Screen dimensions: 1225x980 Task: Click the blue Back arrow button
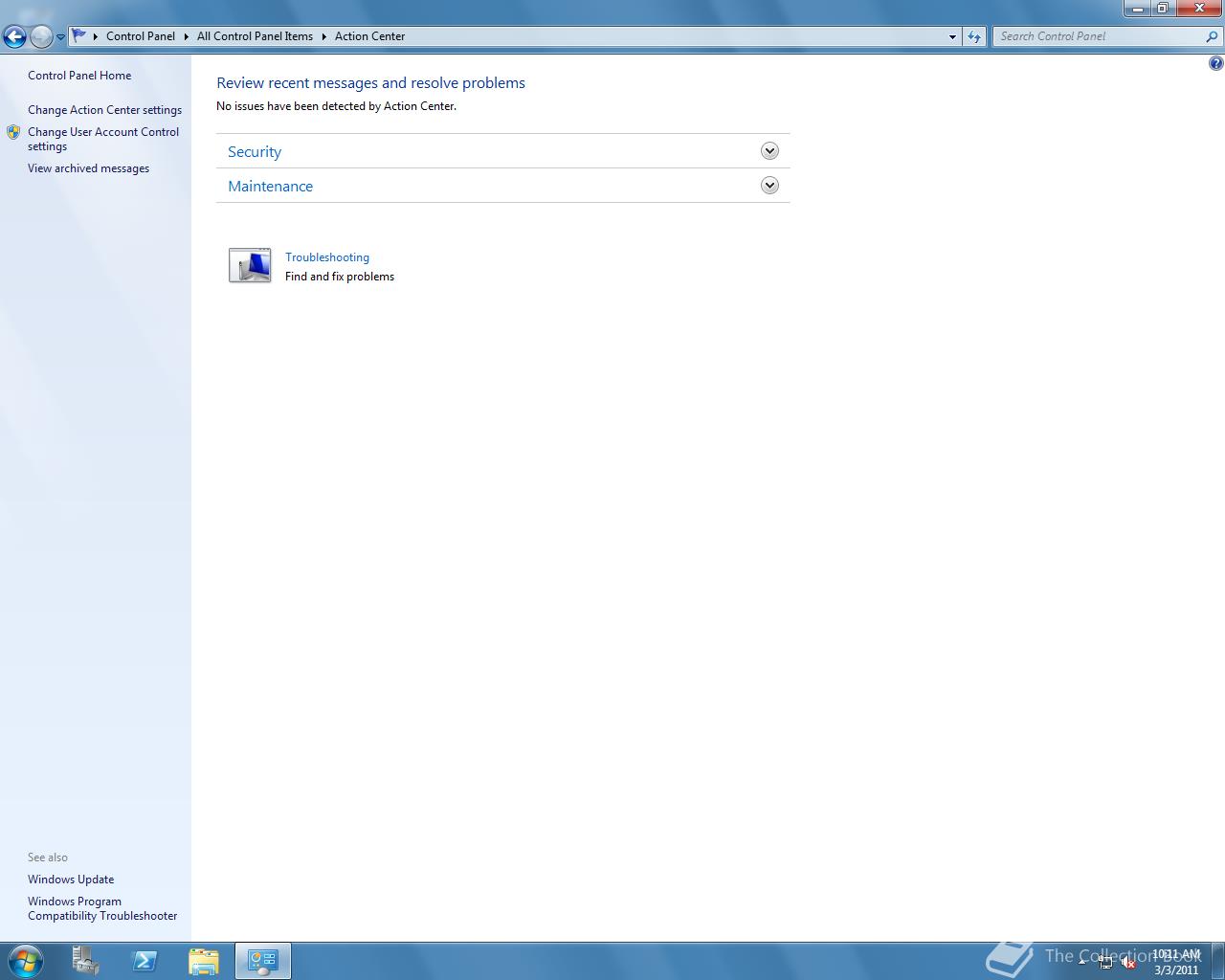[x=14, y=36]
